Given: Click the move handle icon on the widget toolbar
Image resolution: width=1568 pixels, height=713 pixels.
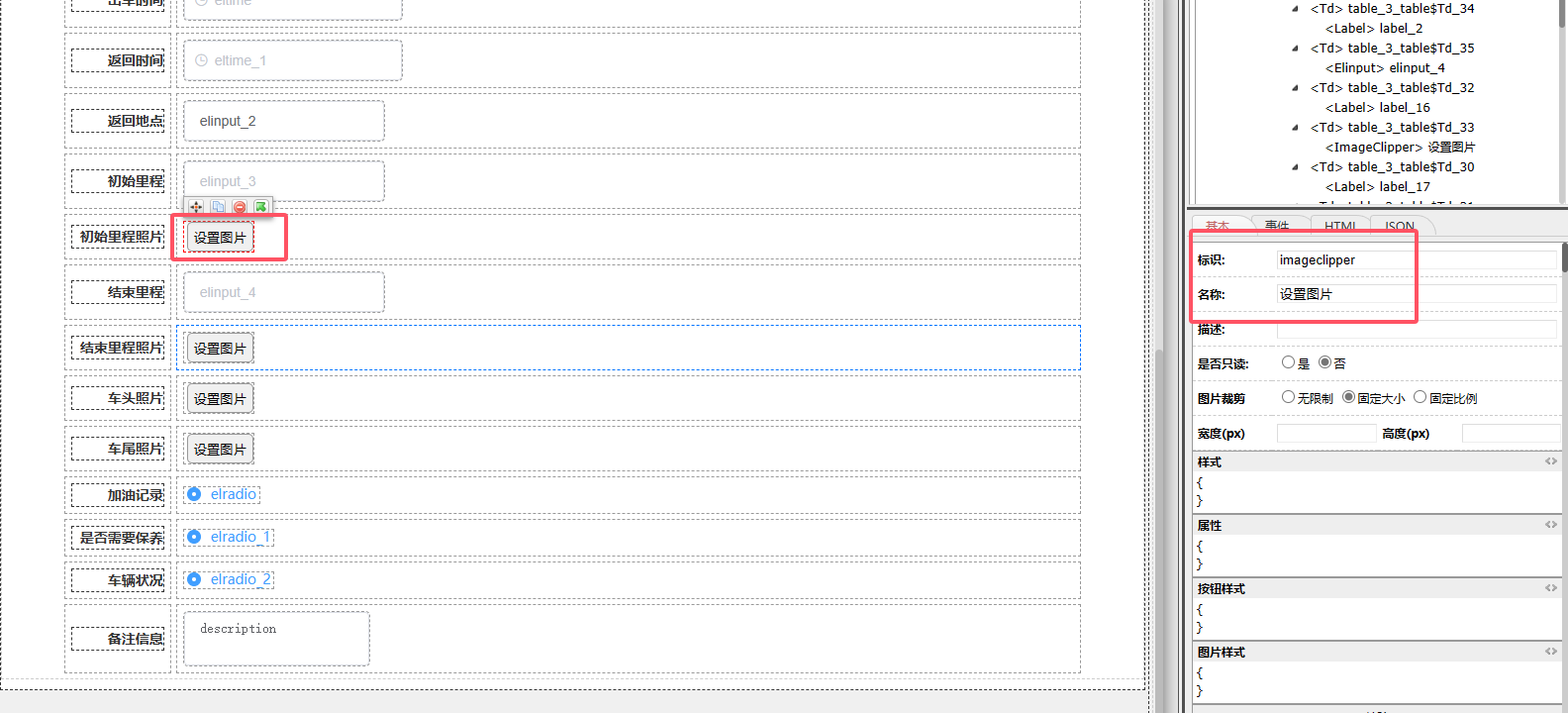Looking at the screenshot, I should pos(196,207).
